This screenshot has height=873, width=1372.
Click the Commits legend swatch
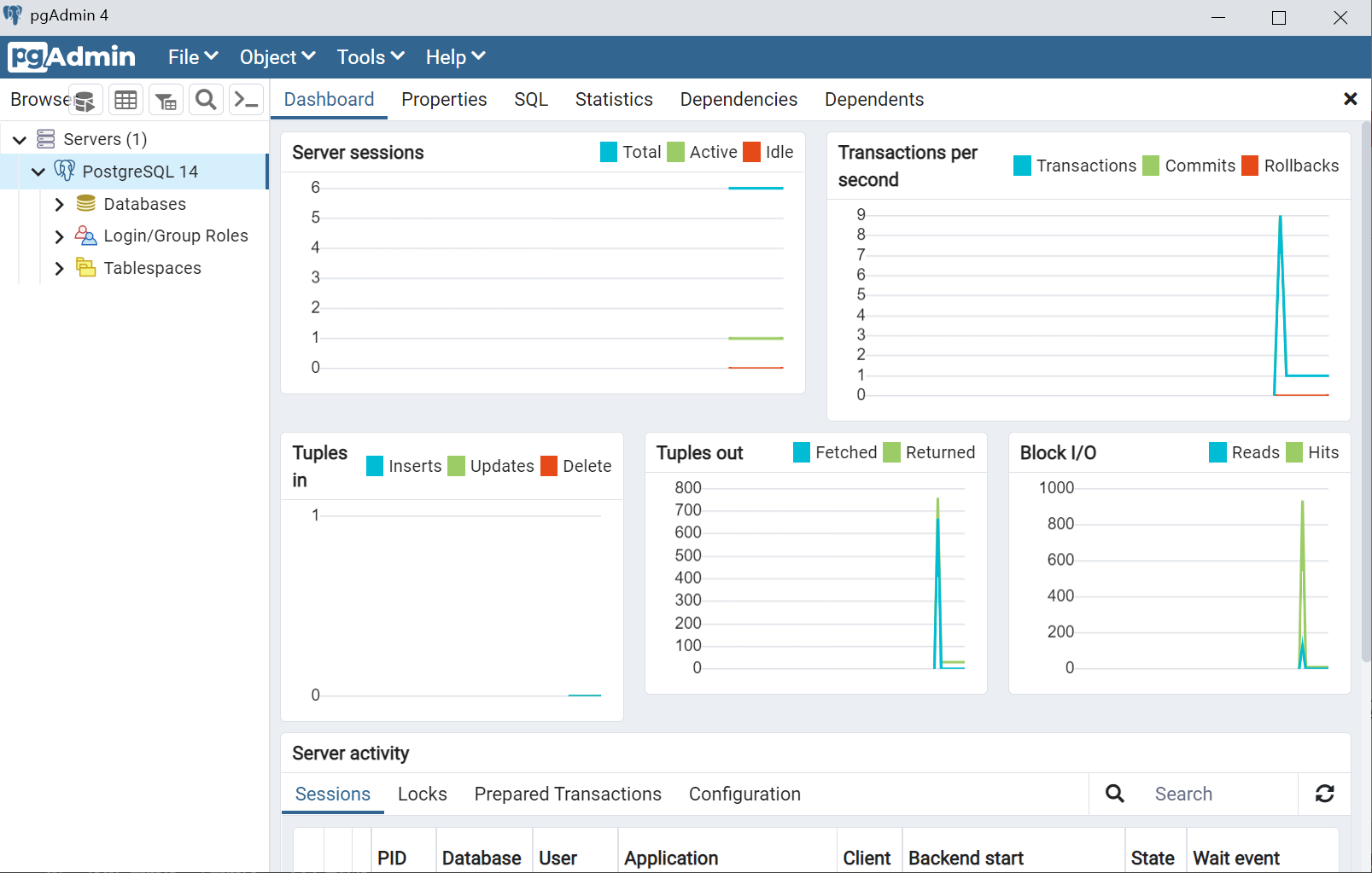pos(1151,166)
